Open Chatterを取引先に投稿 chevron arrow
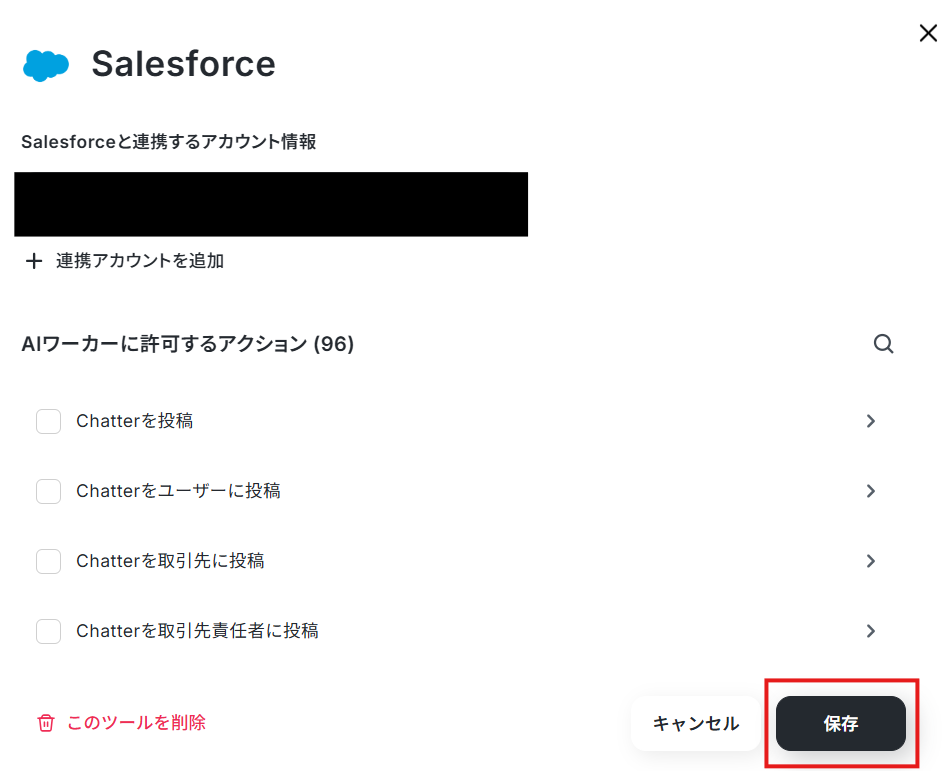This screenshot has width=951, height=771. pyautogui.click(x=871, y=561)
